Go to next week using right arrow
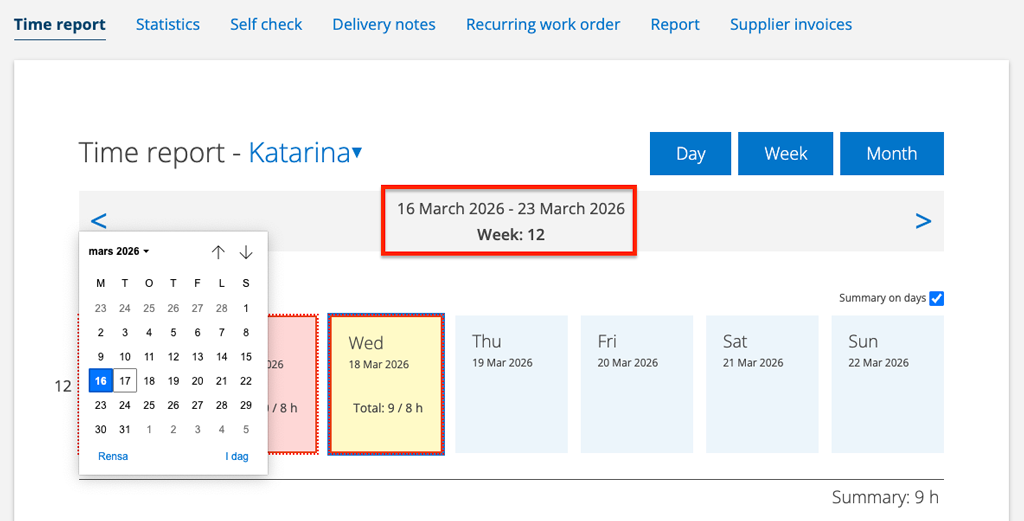This screenshot has width=1024, height=521. [923, 221]
